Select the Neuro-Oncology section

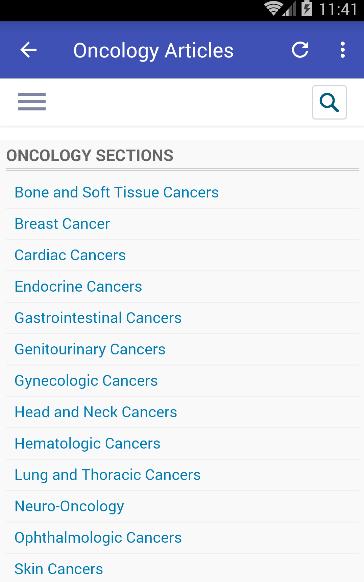pos(69,506)
